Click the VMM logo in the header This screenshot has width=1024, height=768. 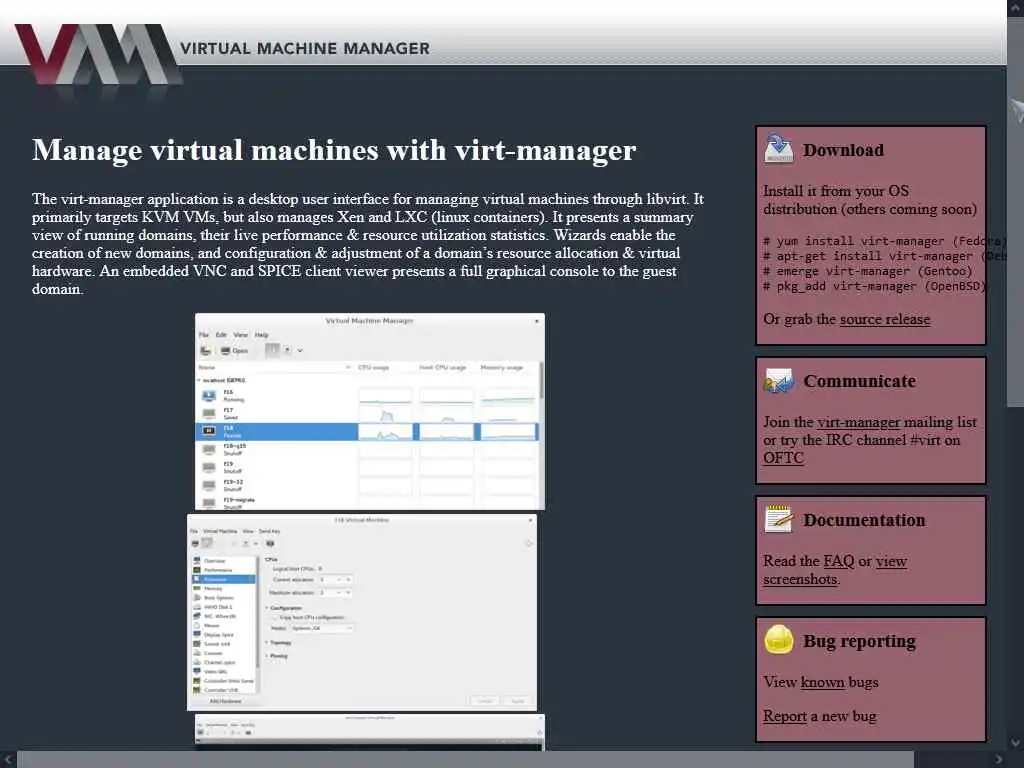click(98, 55)
